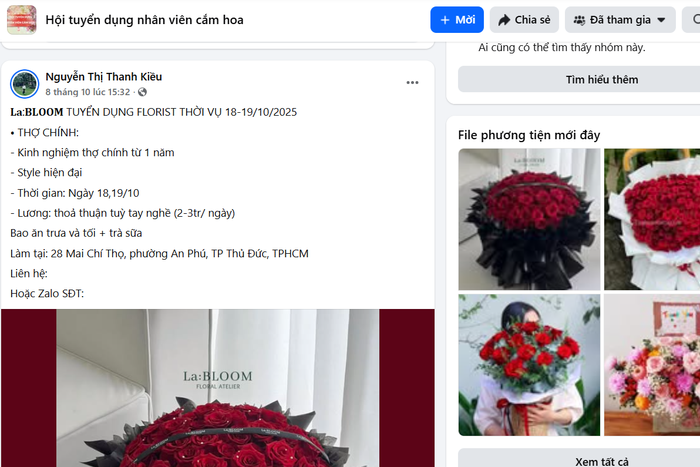Open the La:BLOOM post image
The image size is (700, 467).
(217, 388)
